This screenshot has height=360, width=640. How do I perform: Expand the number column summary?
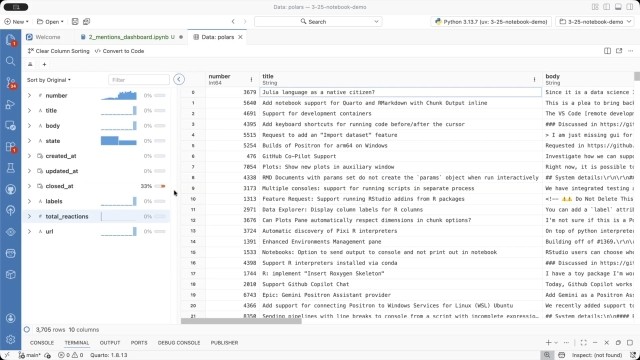point(29,96)
